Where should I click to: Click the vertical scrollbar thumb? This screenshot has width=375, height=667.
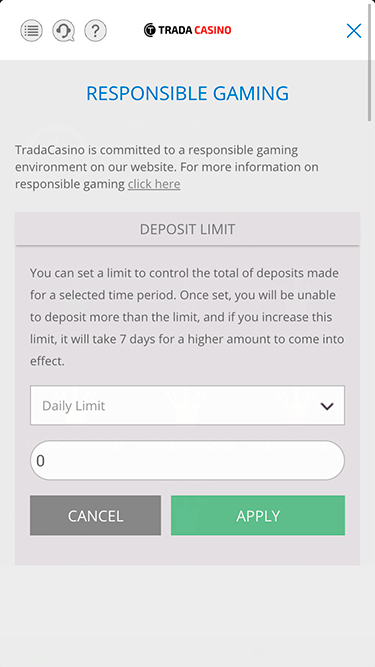point(370,62)
